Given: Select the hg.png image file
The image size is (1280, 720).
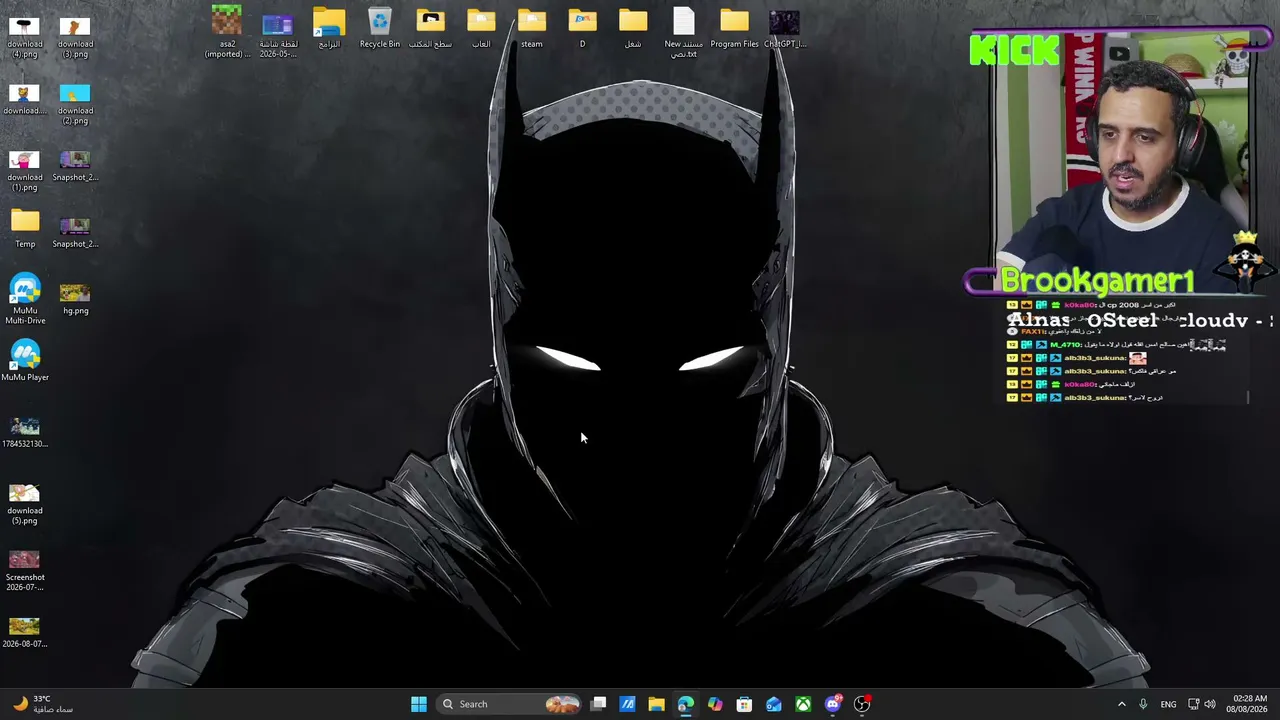Looking at the screenshot, I should (75, 299).
